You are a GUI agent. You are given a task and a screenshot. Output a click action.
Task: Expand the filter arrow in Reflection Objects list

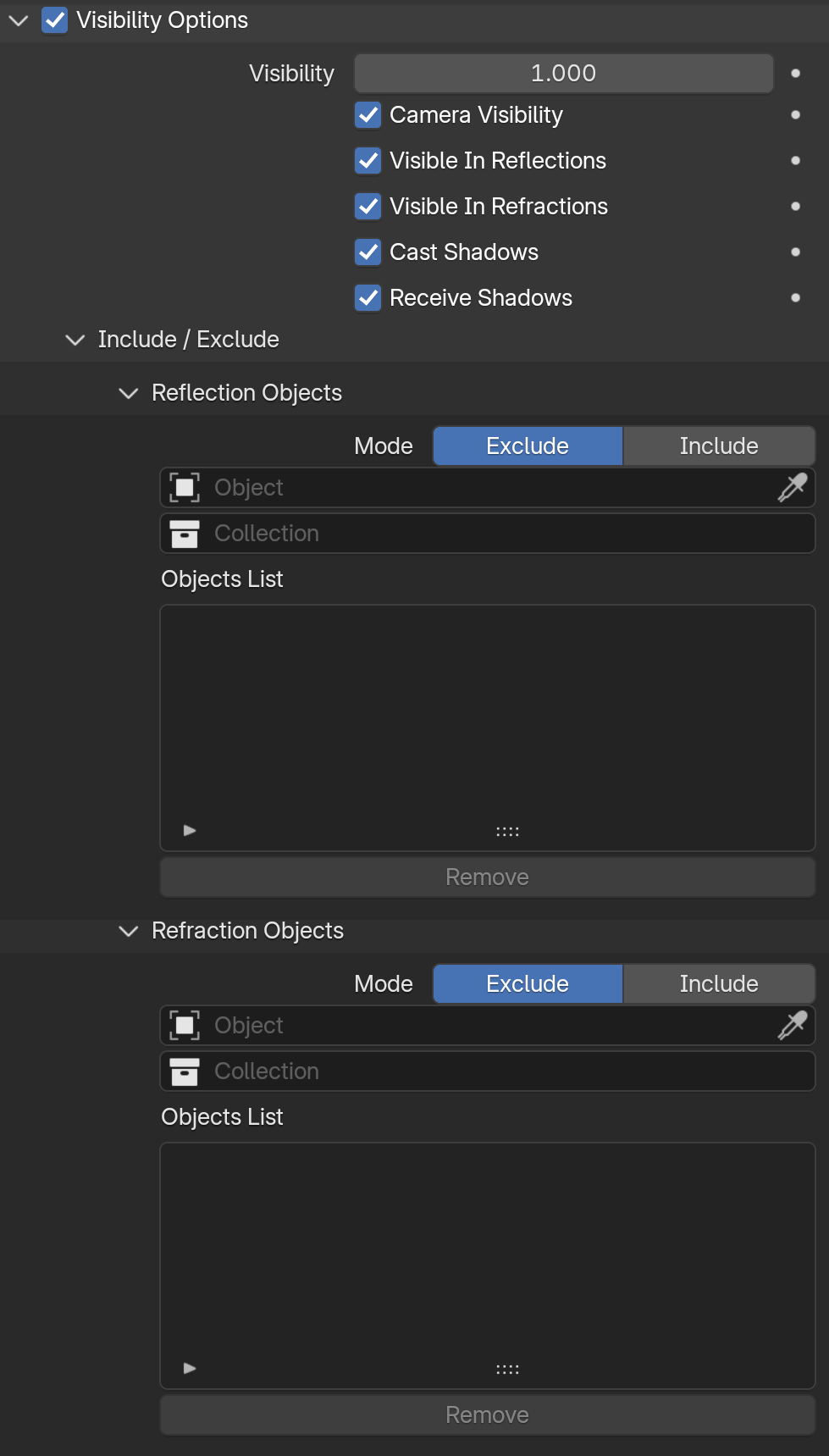point(190,830)
